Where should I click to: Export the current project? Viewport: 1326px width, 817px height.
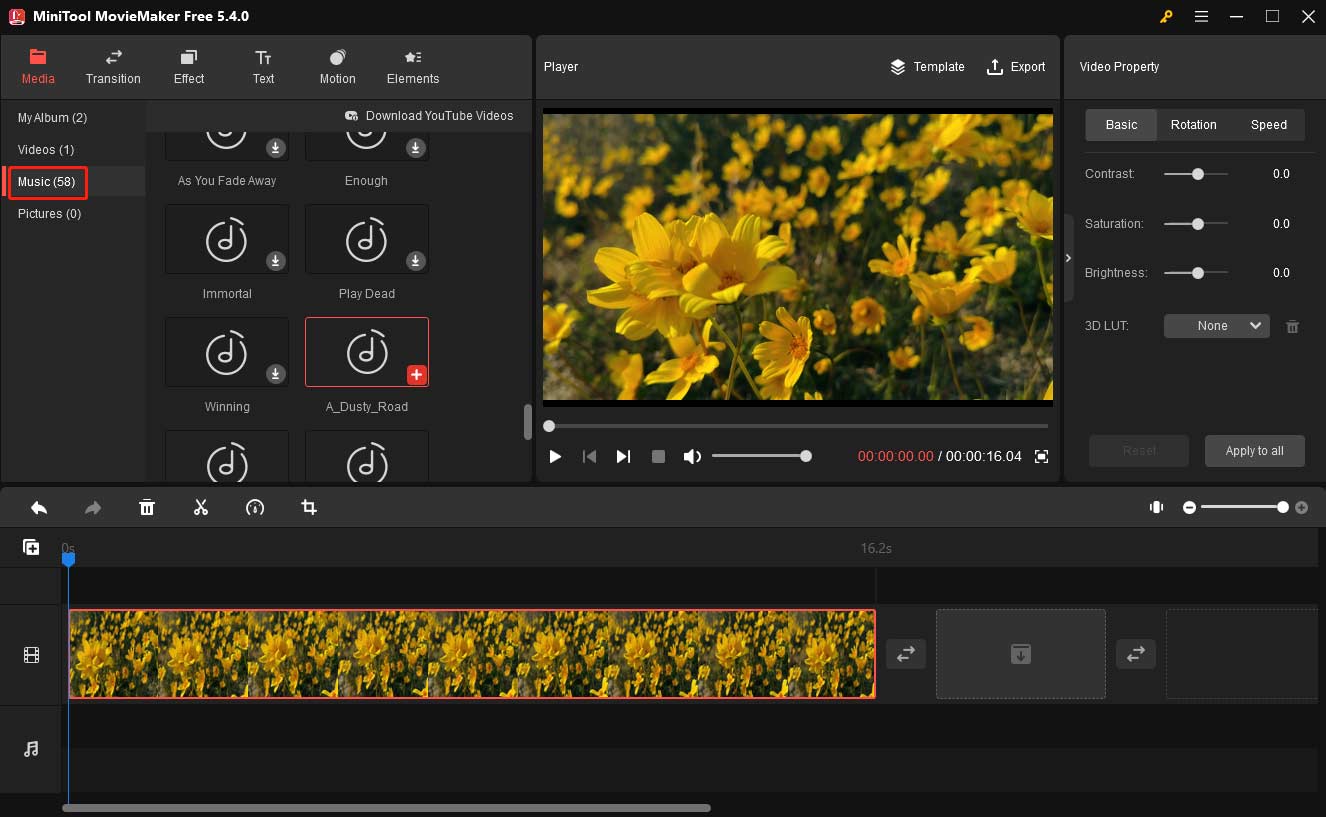[1016, 67]
